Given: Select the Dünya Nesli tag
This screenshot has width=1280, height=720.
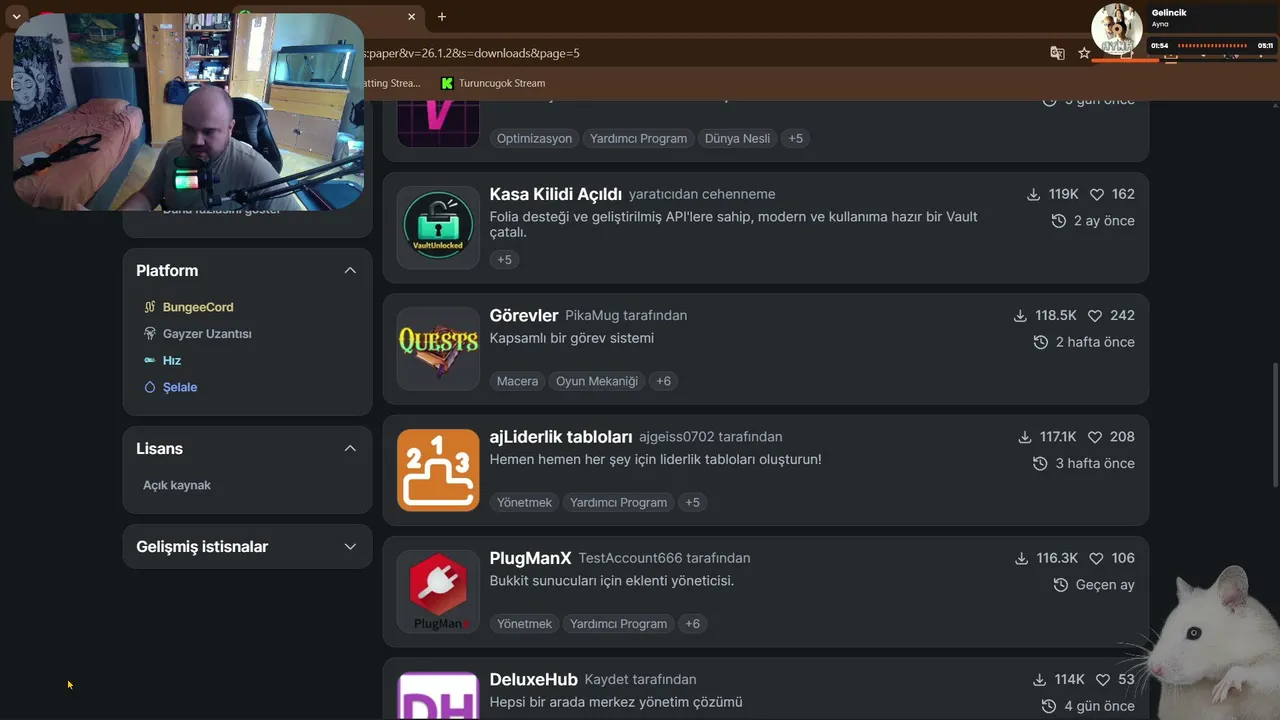Looking at the screenshot, I should [x=737, y=138].
